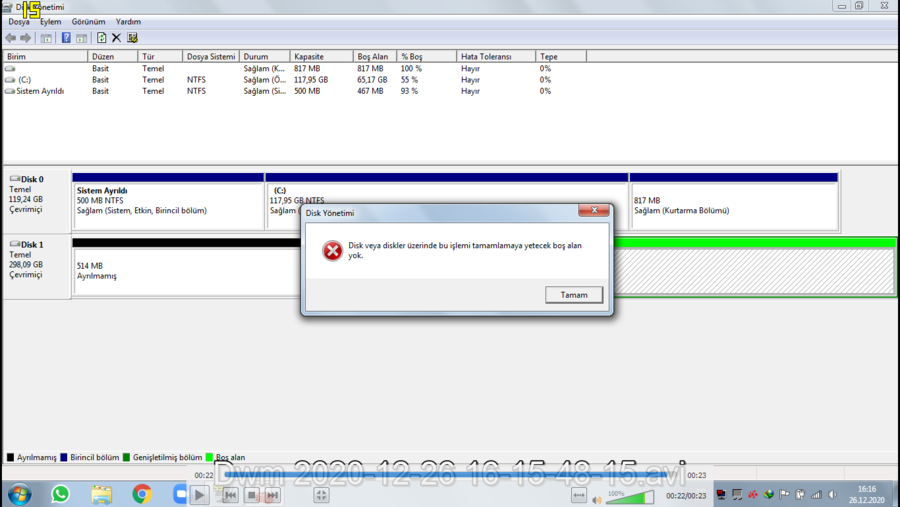Click the tray volume speaker icon

tap(833, 494)
